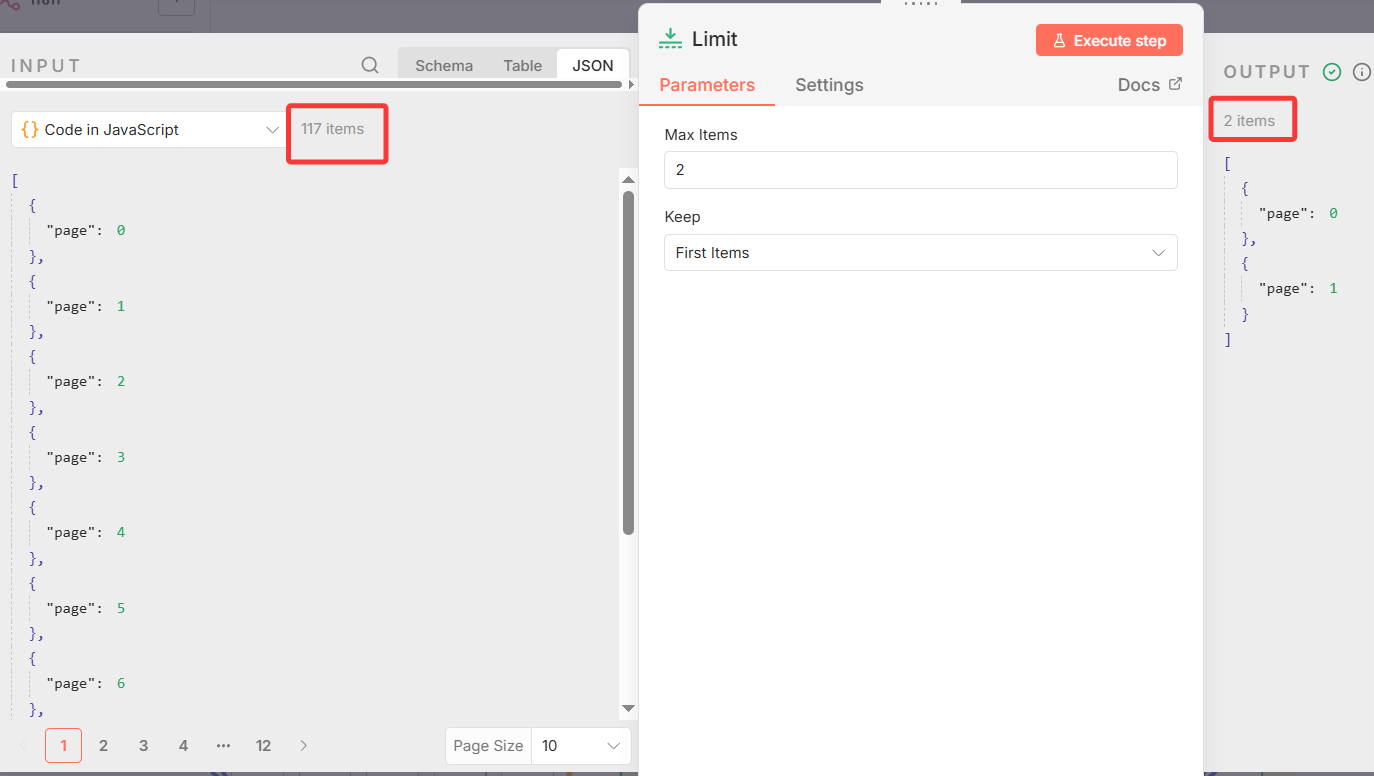1374x776 pixels.
Task: Click the output info icon
Action: pyautogui.click(x=1361, y=72)
